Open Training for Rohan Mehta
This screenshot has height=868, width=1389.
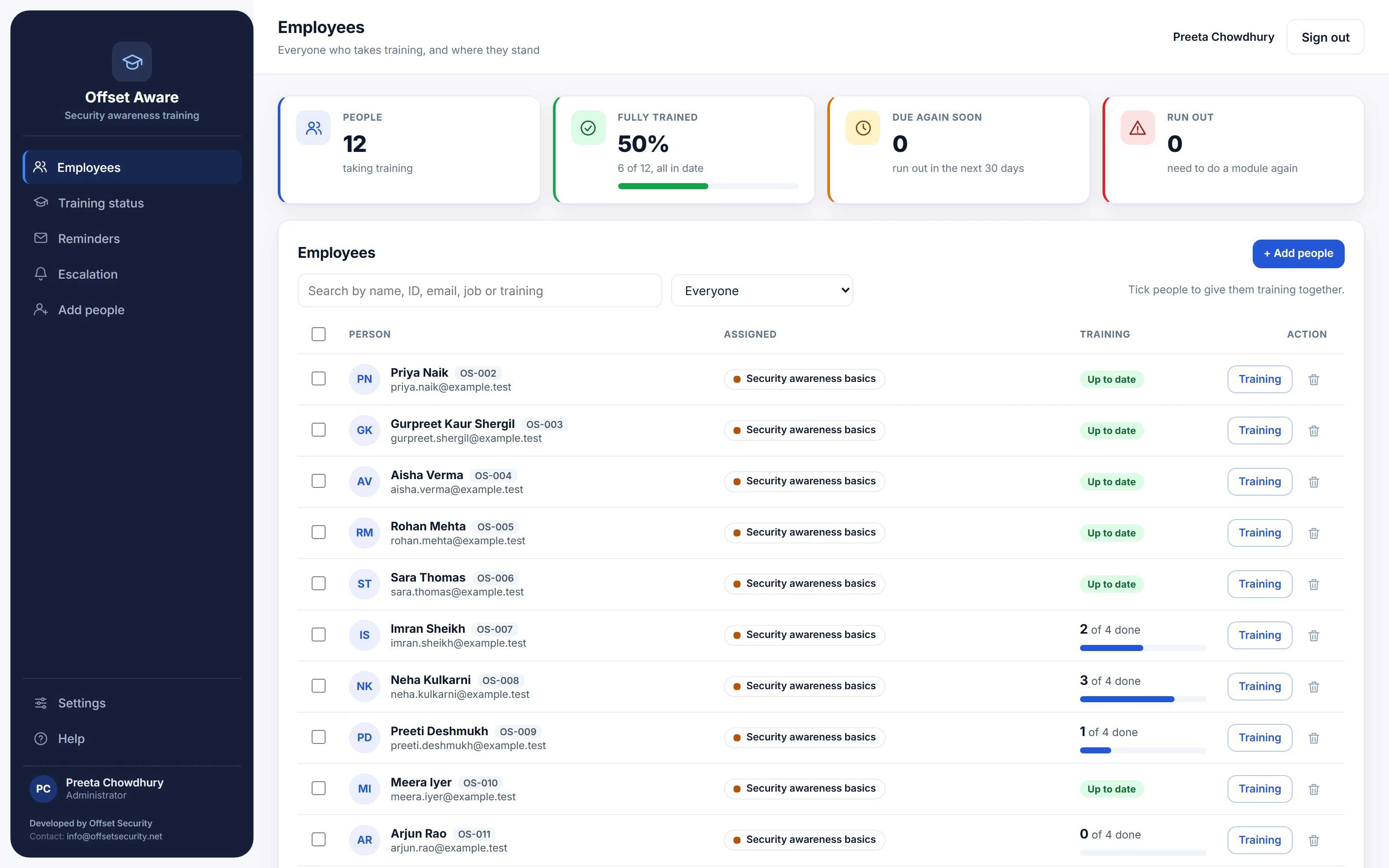1259,533
